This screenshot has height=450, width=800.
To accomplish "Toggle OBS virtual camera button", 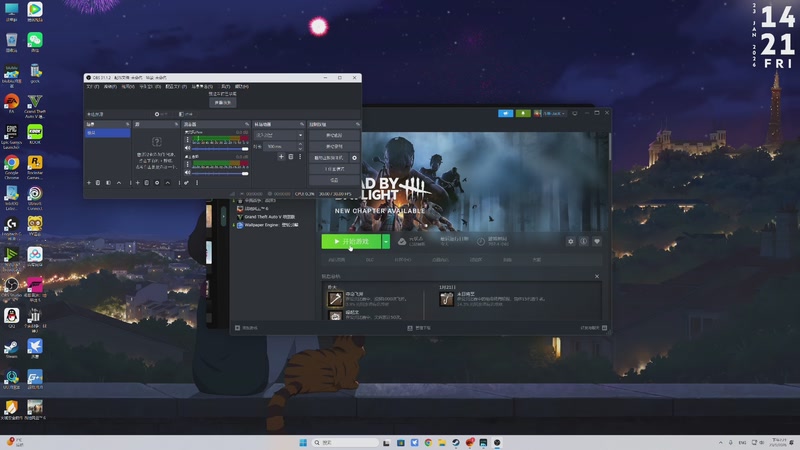I will [329, 158].
